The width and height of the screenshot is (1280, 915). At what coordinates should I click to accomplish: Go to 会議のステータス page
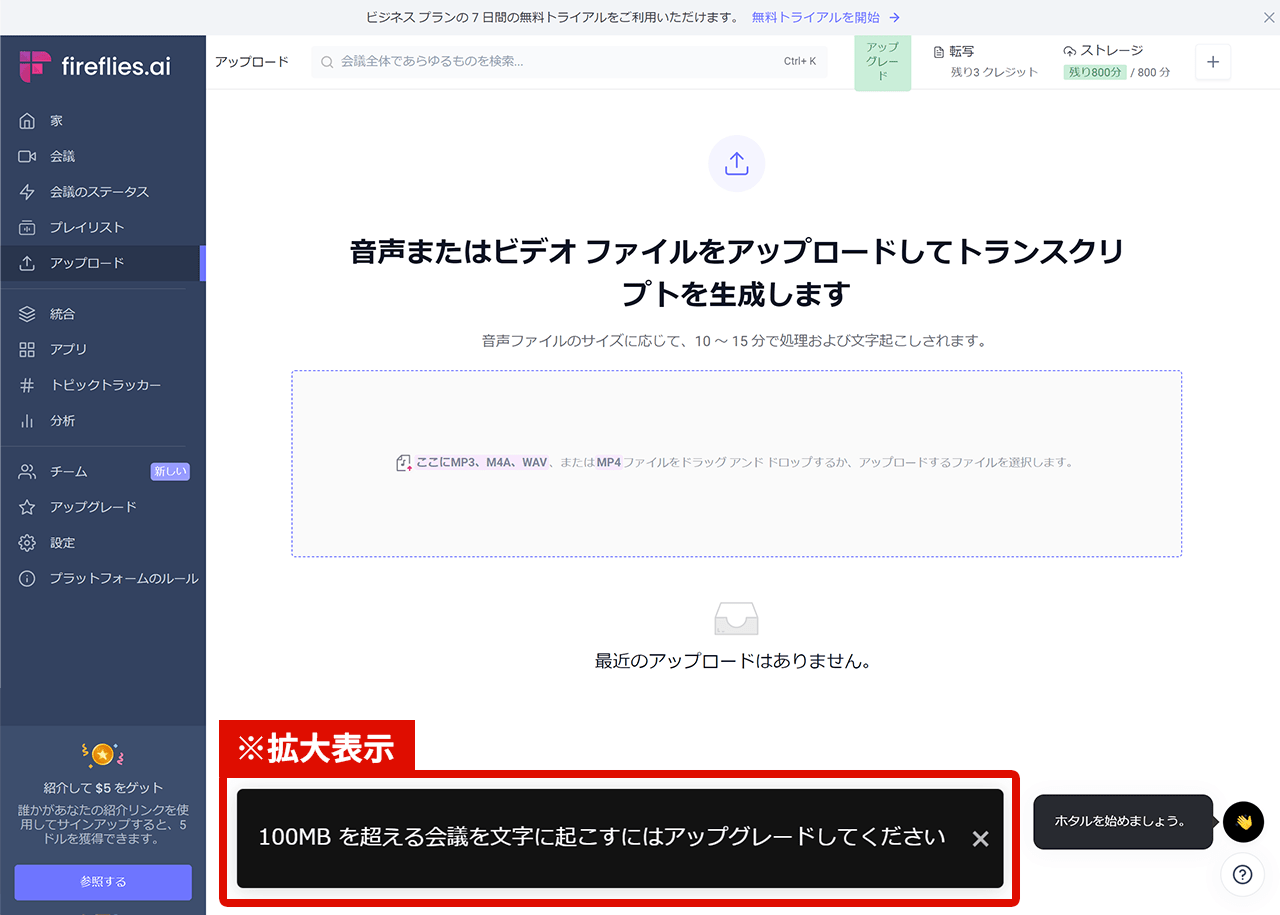pyautogui.click(x=102, y=192)
